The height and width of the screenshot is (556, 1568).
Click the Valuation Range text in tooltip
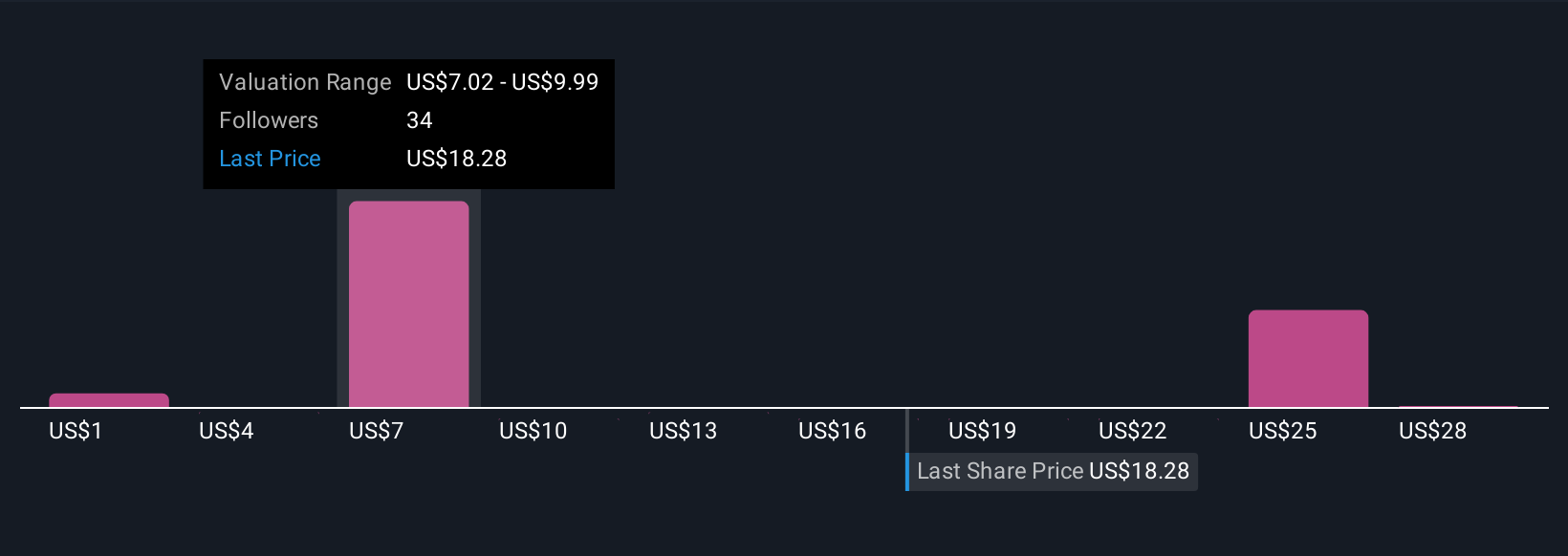pyautogui.click(x=305, y=82)
